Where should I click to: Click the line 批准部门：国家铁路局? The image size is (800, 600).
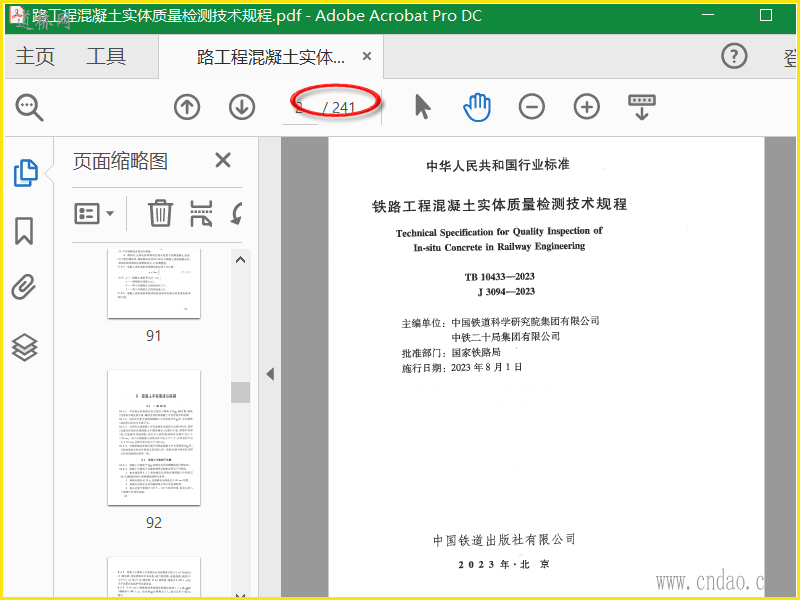click(451, 353)
